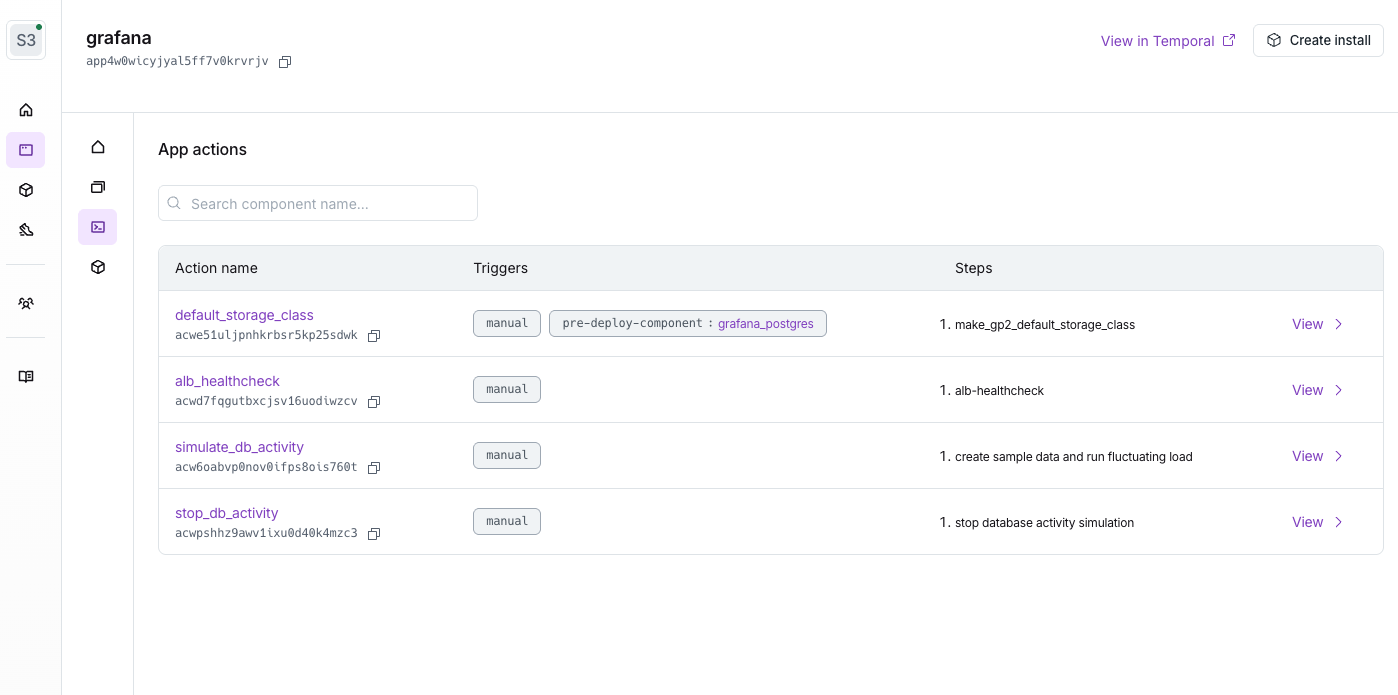
Task: Copy the default_storage_class action ID
Action: click(374, 336)
